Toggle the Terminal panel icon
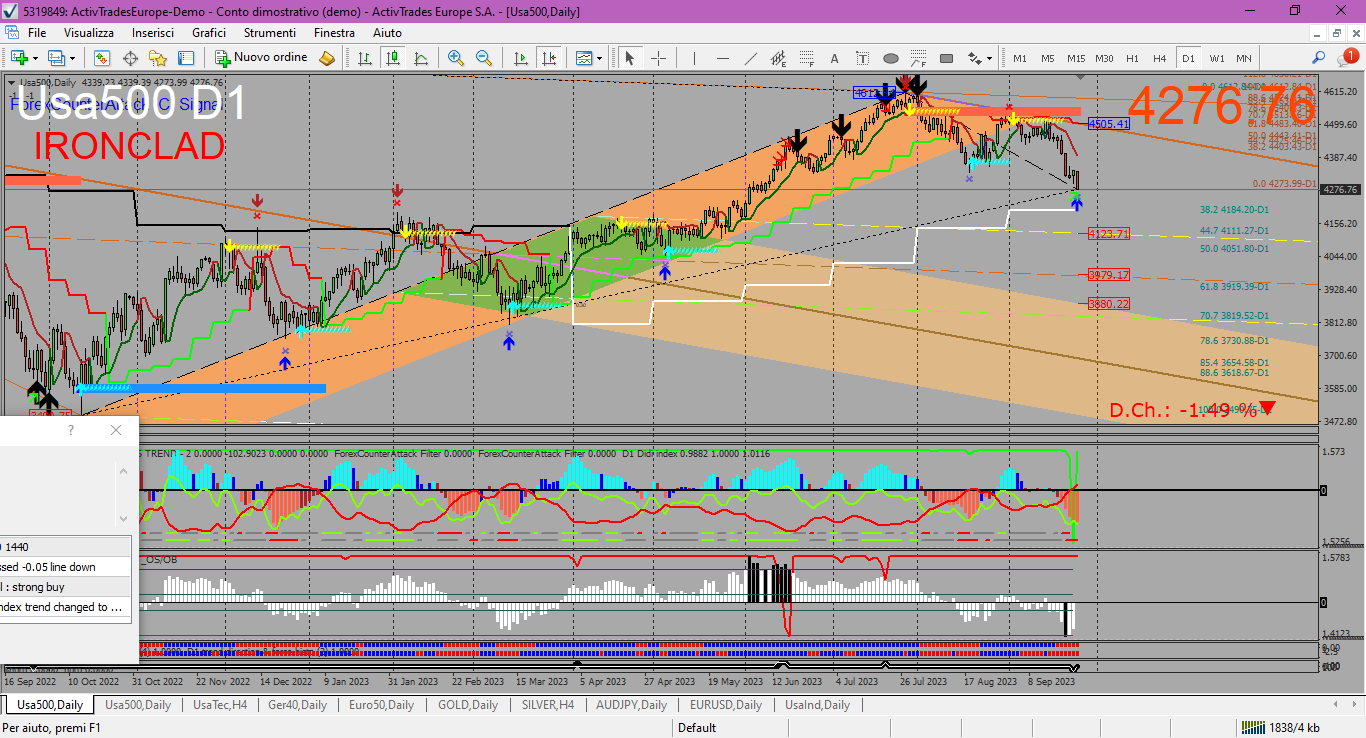The image size is (1366, 738). (x=186, y=58)
